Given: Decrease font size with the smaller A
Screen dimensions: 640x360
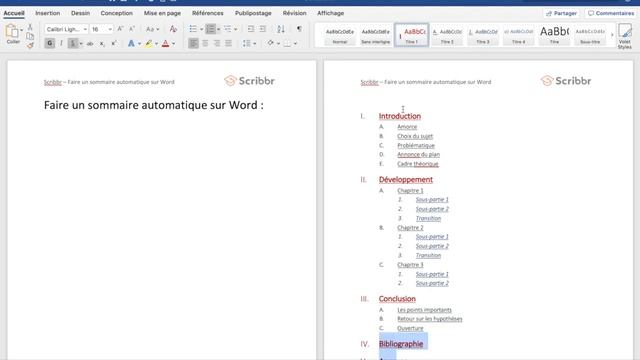Looking at the screenshot, I should [x=131, y=29].
